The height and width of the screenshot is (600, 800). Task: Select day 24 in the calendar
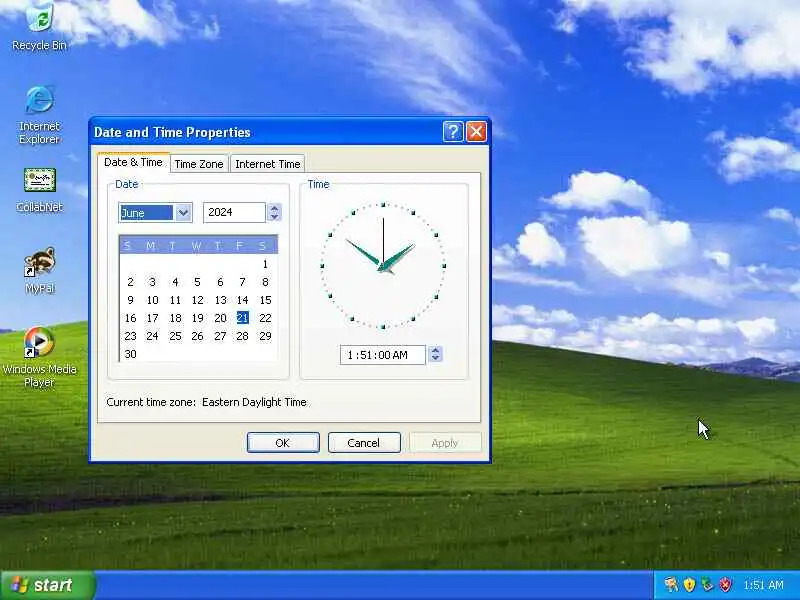click(x=153, y=336)
